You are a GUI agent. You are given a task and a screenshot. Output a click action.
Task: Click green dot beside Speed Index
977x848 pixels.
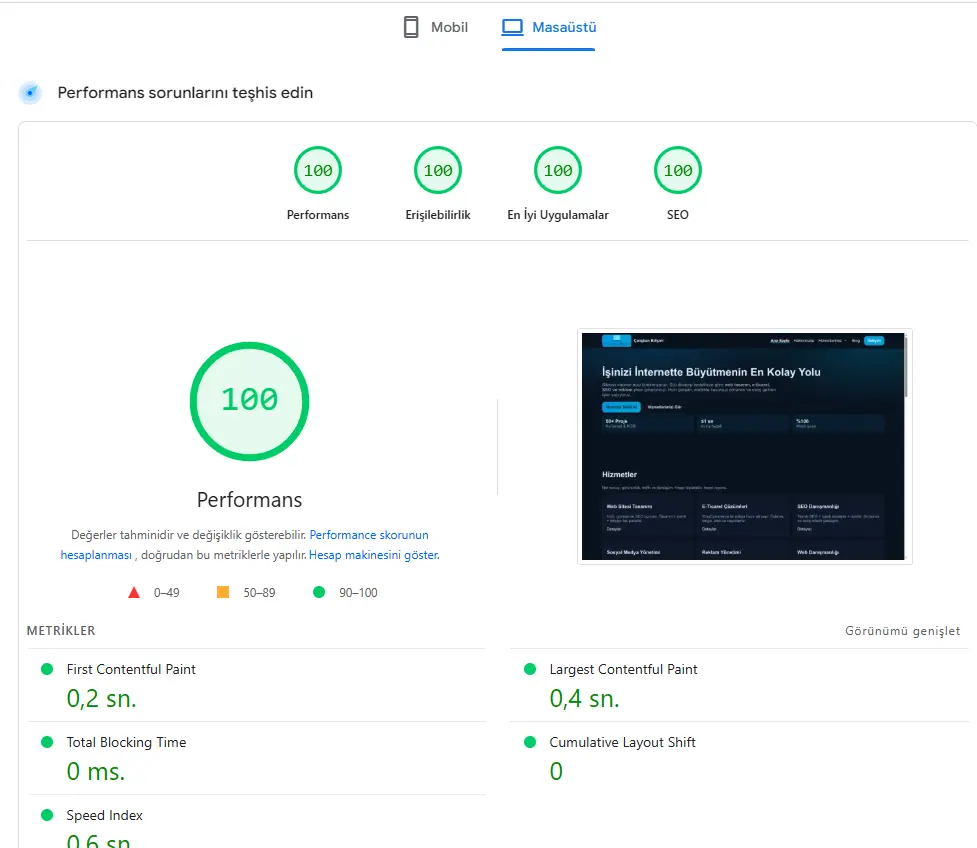[x=47, y=815]
